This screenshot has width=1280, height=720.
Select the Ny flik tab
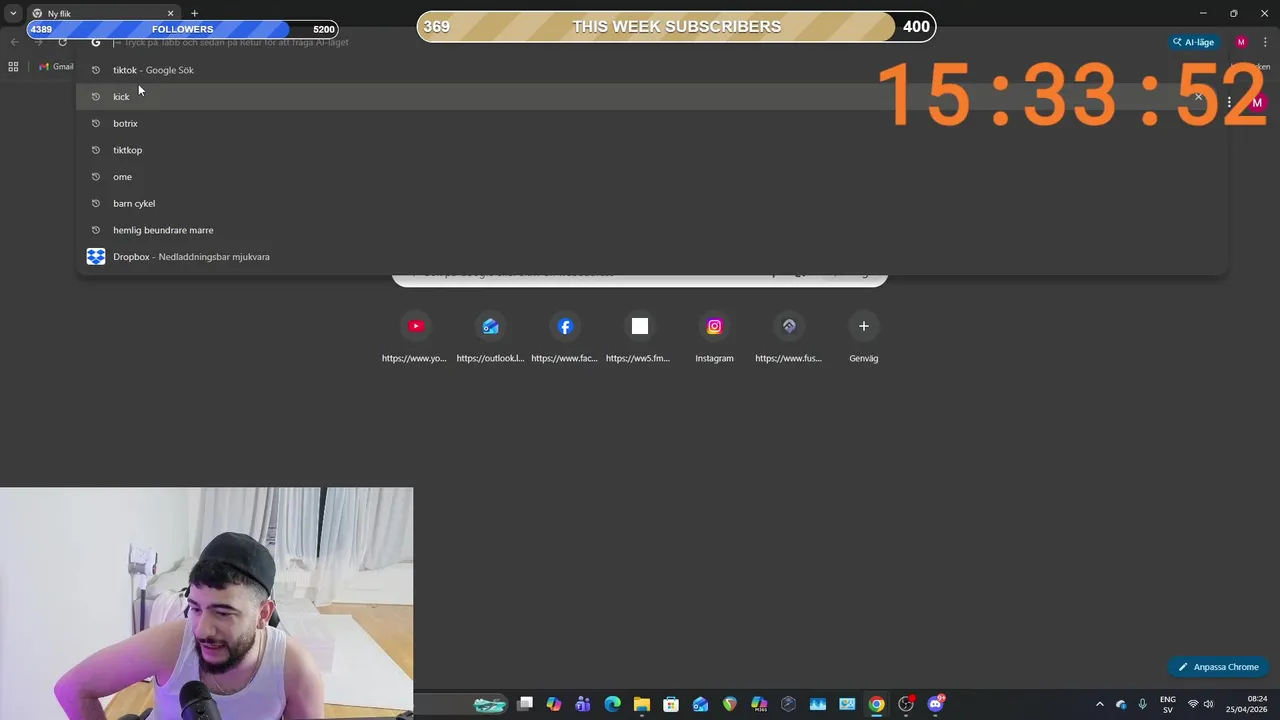(x=103, y=13)
